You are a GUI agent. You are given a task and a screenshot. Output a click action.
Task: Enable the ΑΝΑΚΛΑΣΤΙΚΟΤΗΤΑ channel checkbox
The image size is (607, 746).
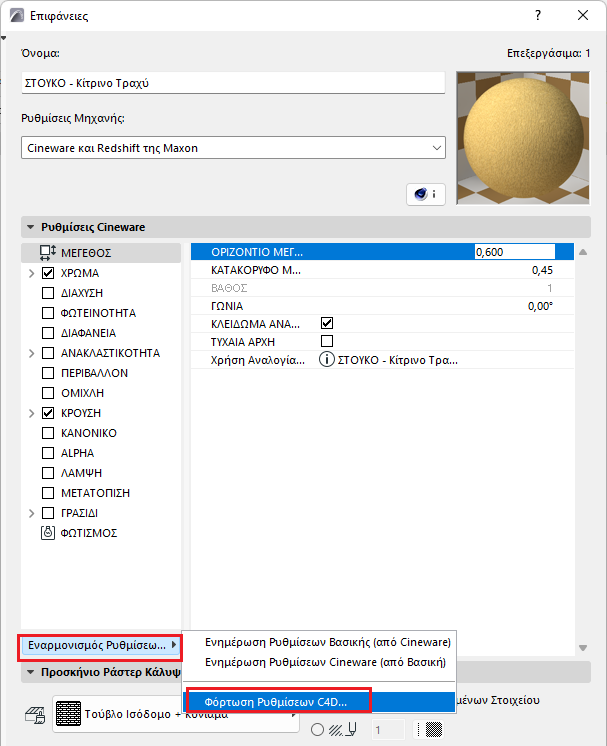(48, 353)
